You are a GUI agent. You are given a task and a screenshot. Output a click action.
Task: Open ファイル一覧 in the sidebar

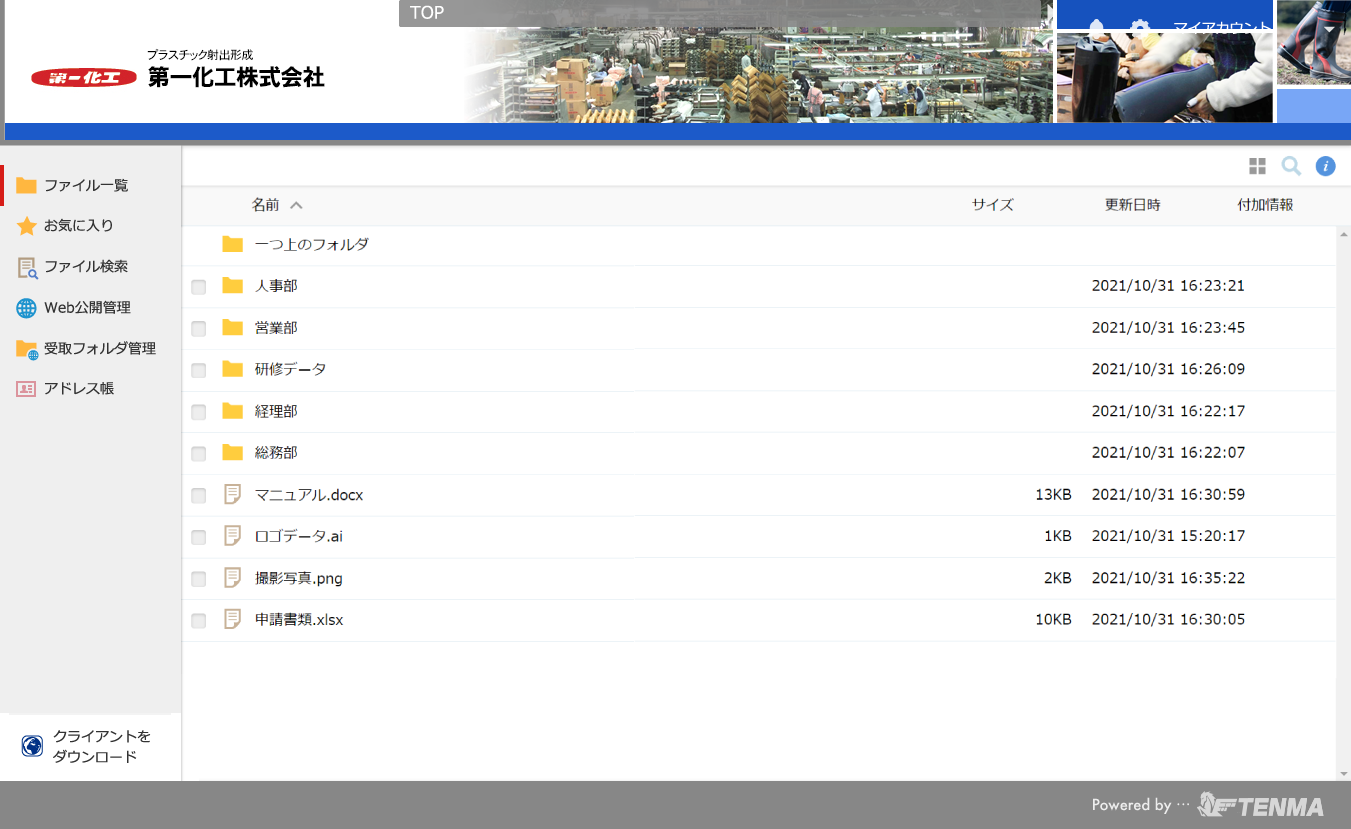tap(86, 185)
